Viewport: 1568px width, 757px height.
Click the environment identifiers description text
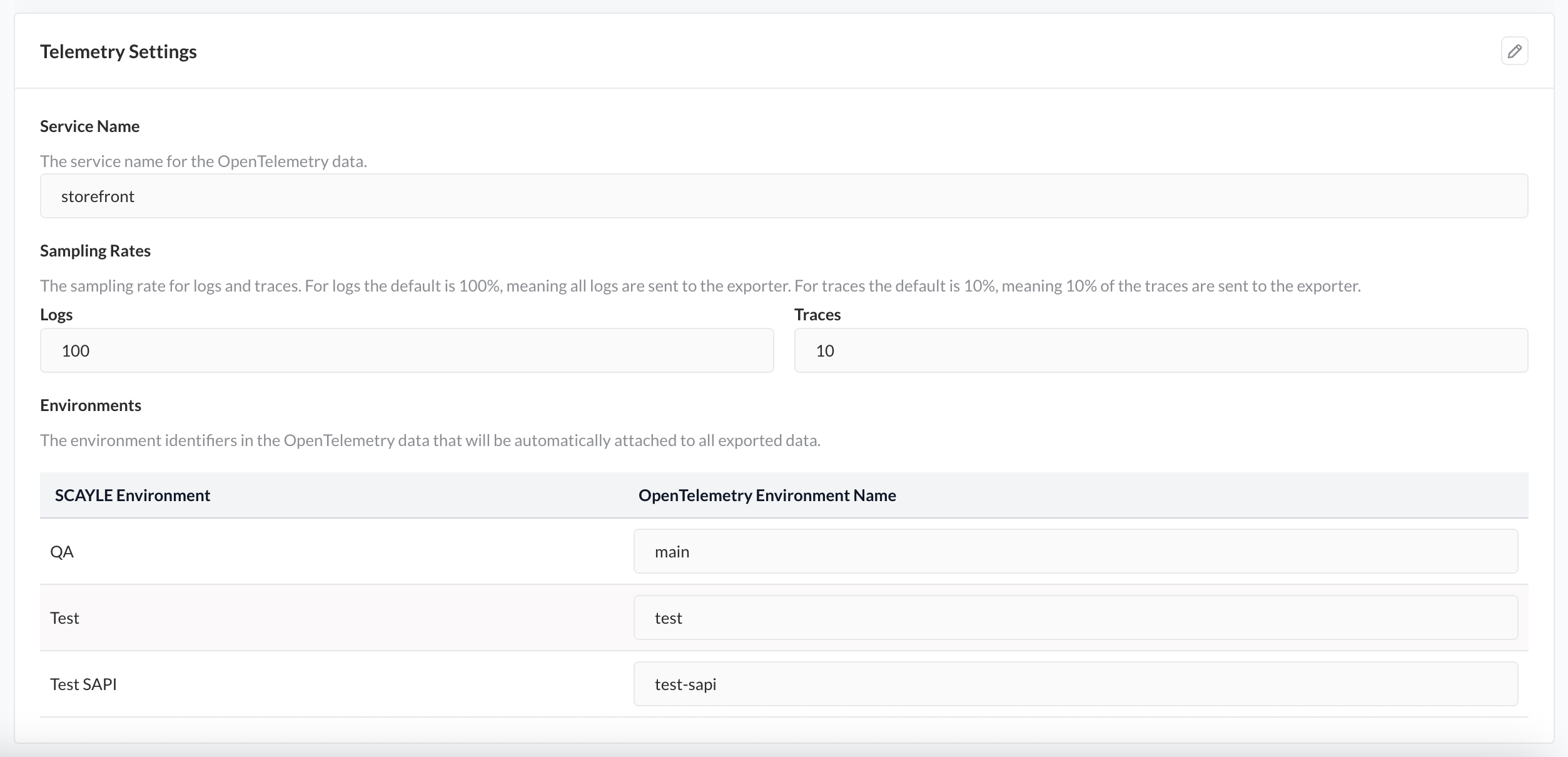tap(430, 440)
